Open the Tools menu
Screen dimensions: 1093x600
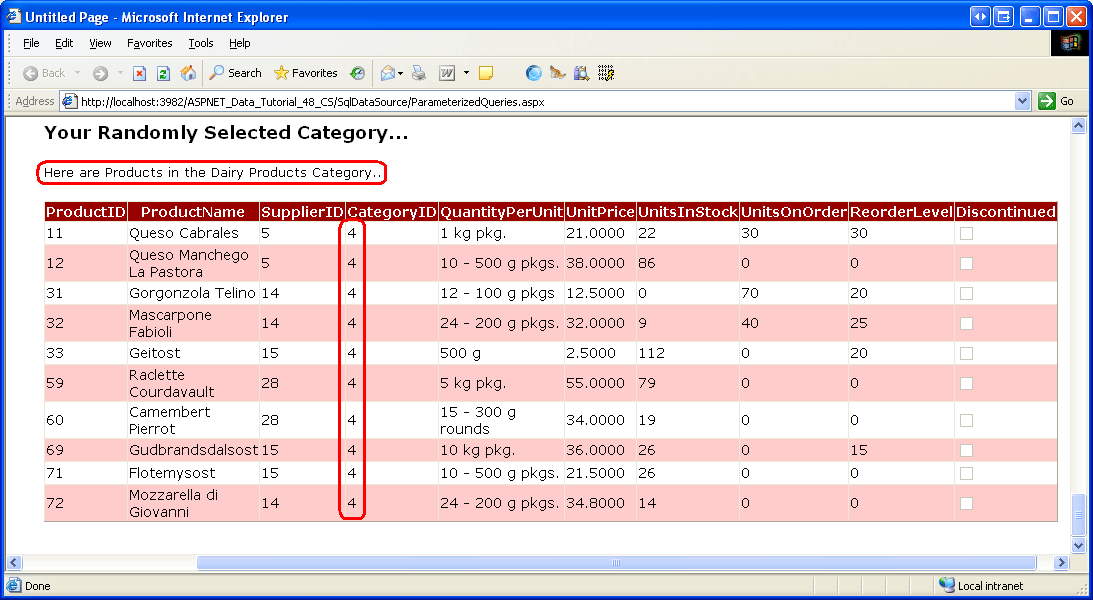point(201,43)
